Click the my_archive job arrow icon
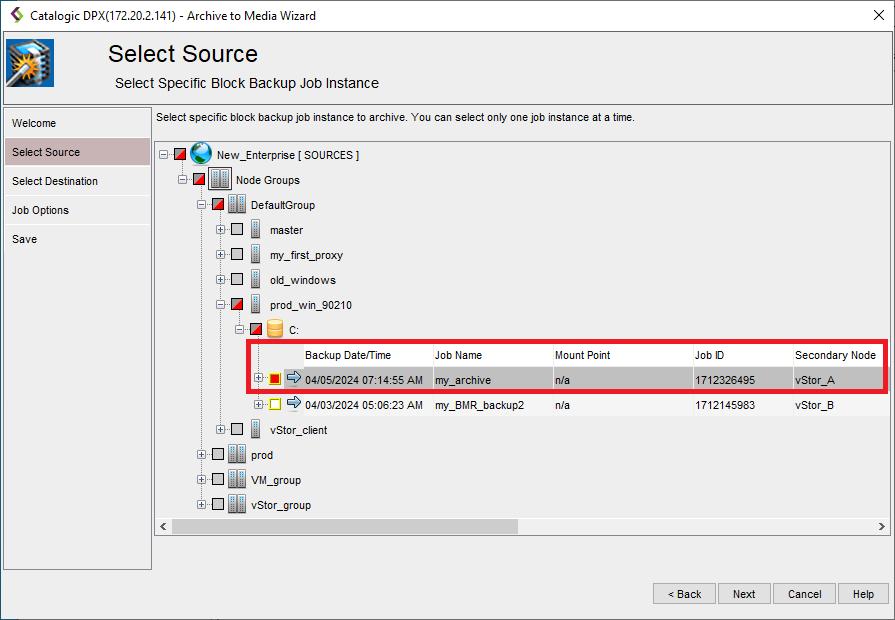 coord(294,378)
